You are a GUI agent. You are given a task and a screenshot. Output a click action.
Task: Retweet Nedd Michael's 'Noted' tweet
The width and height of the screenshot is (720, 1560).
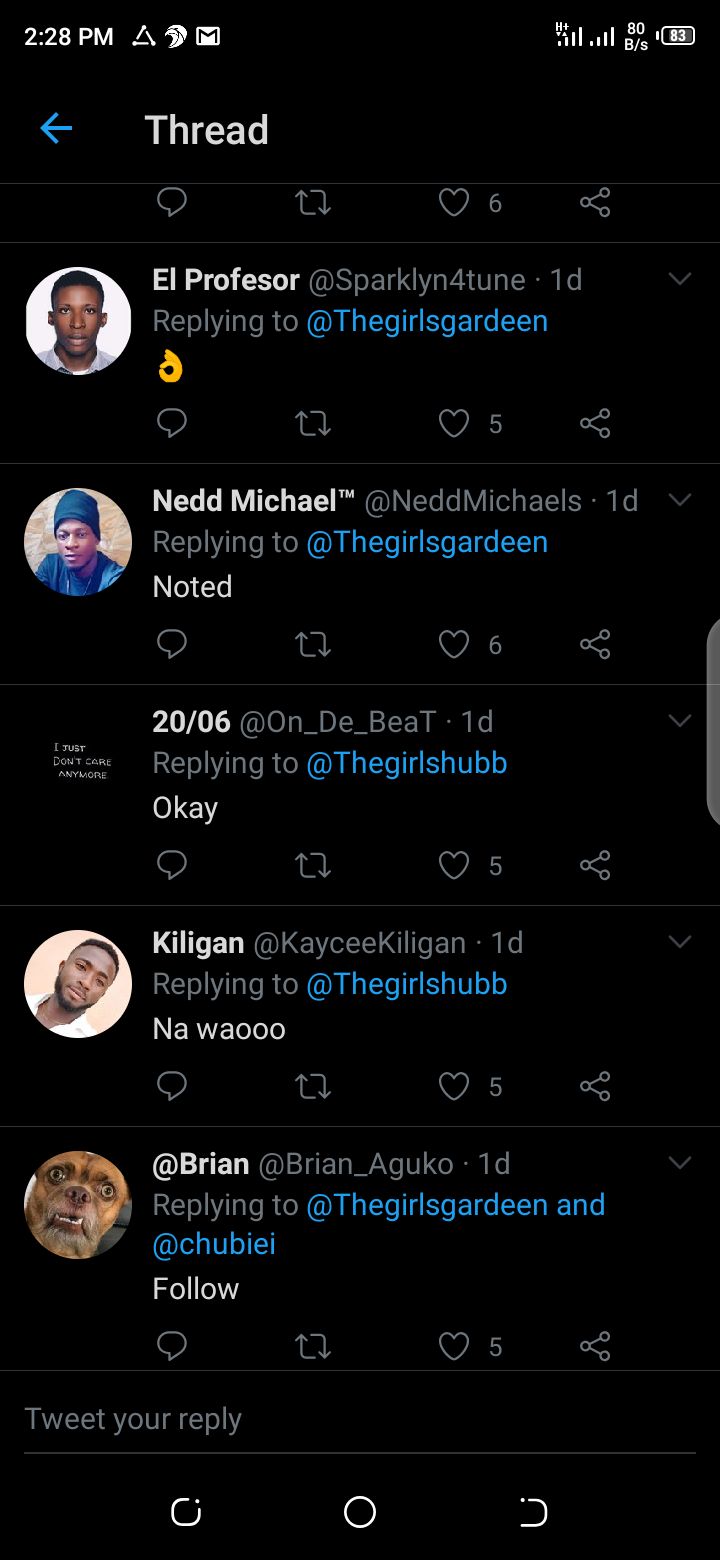tap(313, 645)
